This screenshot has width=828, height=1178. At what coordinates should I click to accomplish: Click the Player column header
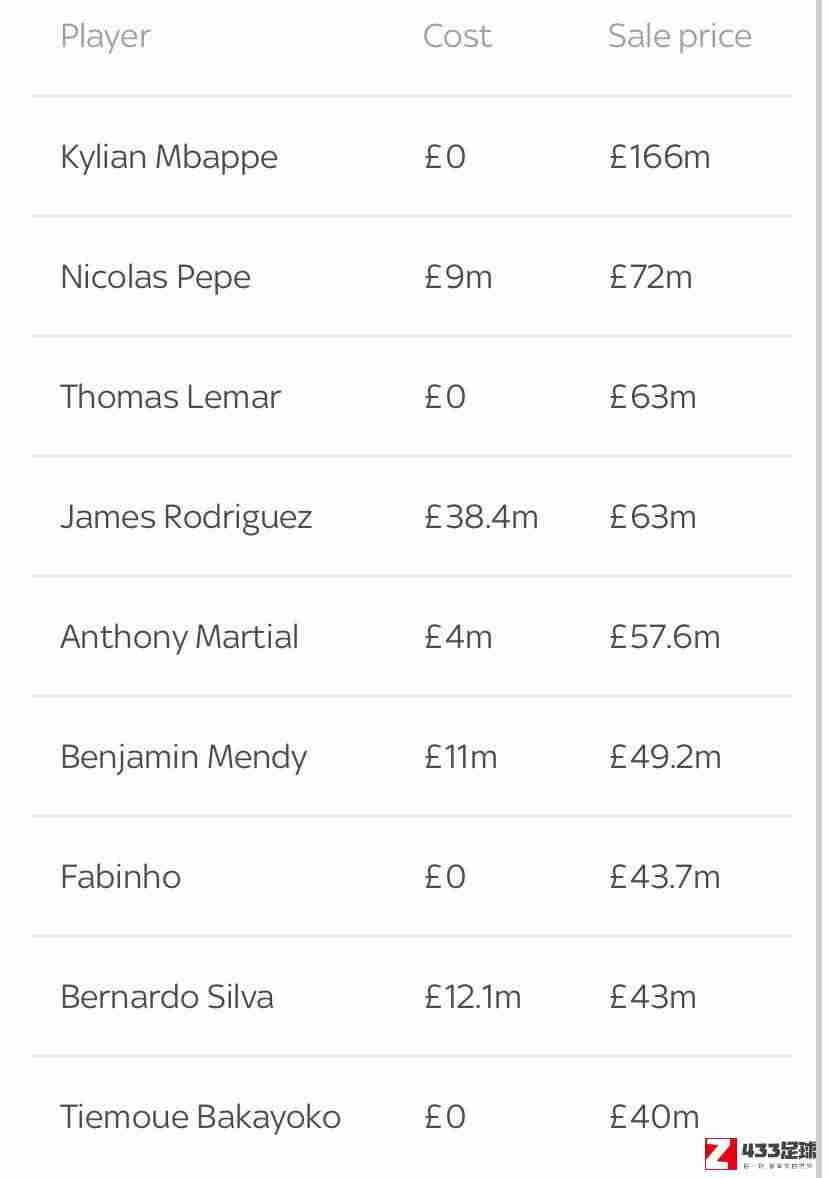pos(106,37)
